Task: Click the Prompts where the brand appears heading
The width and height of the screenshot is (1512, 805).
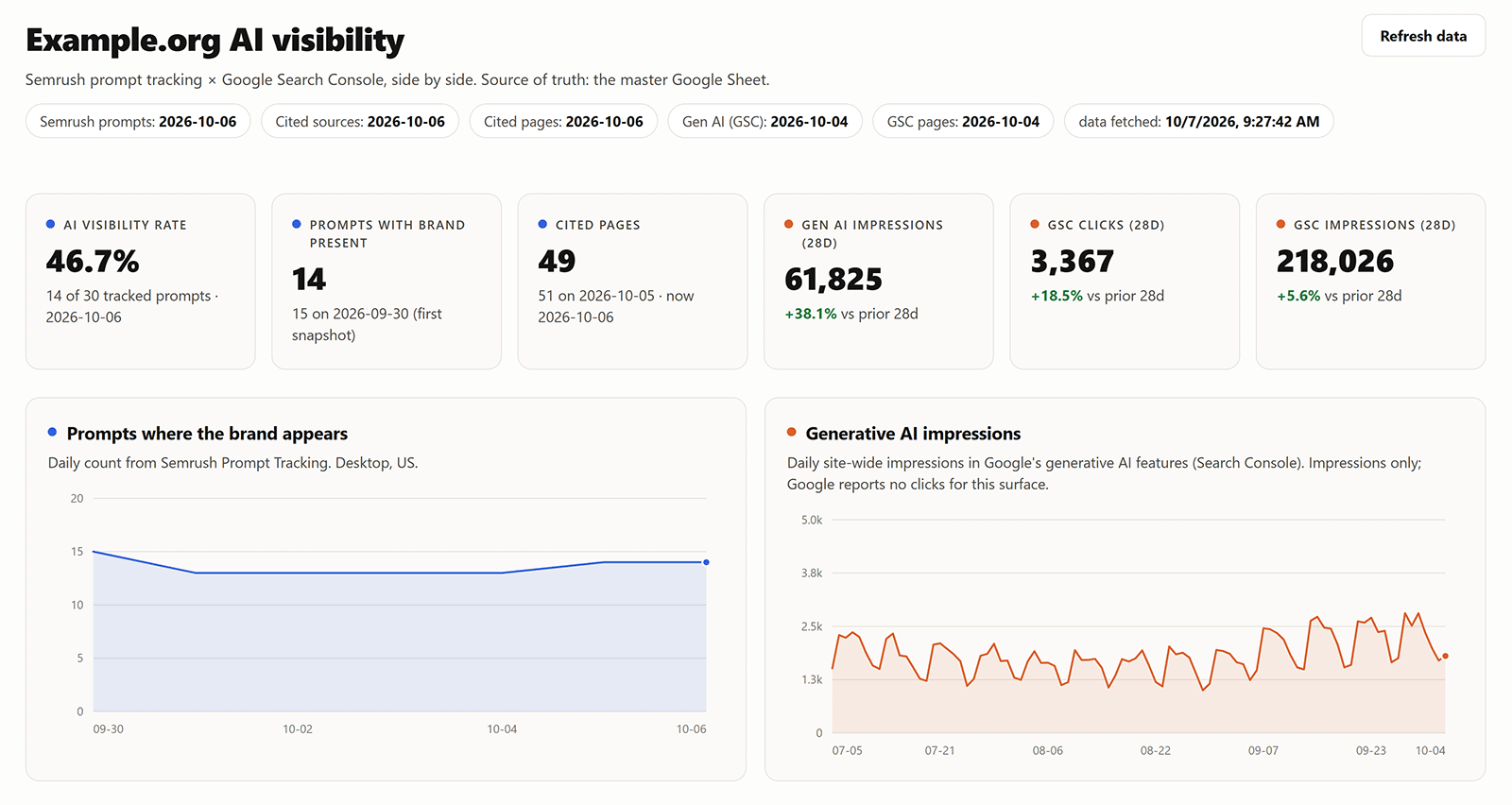Action: tap(207, 434)
